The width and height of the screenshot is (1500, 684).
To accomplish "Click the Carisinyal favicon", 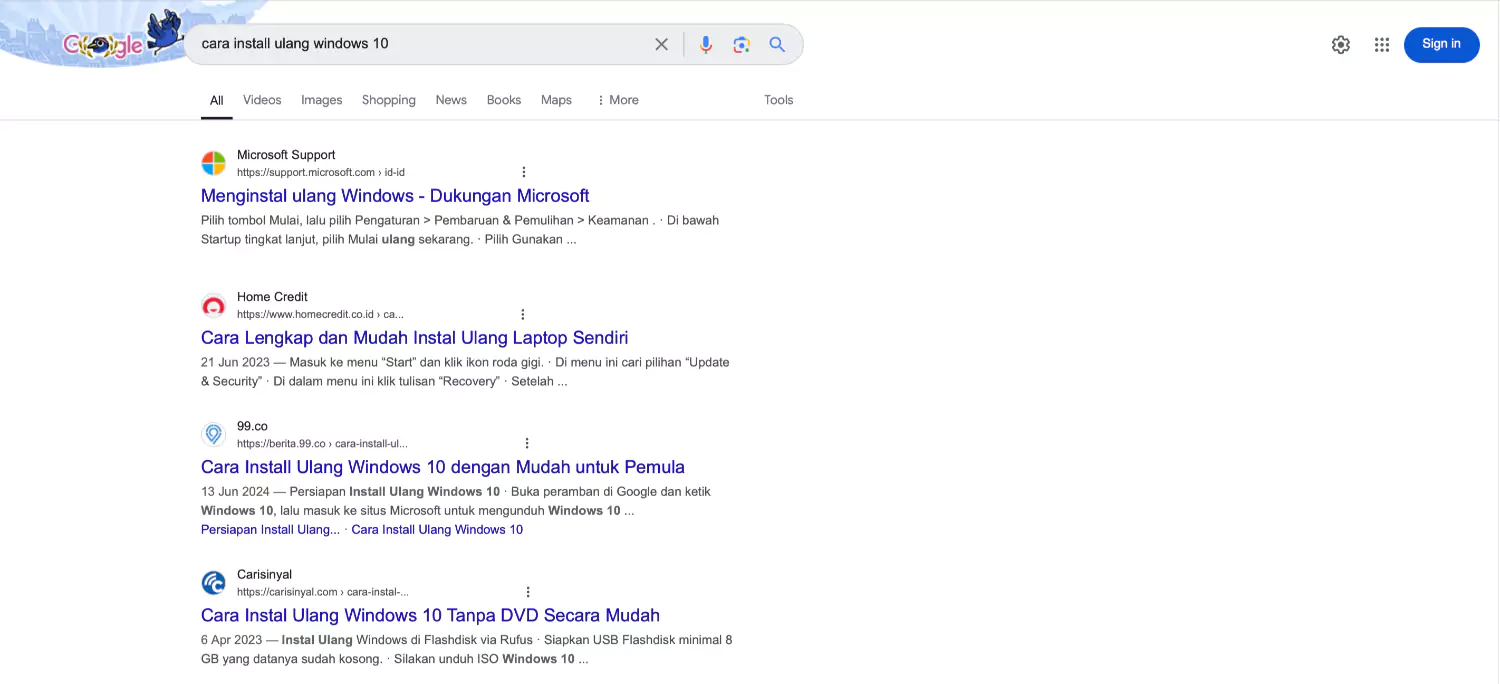I will 213,583.
